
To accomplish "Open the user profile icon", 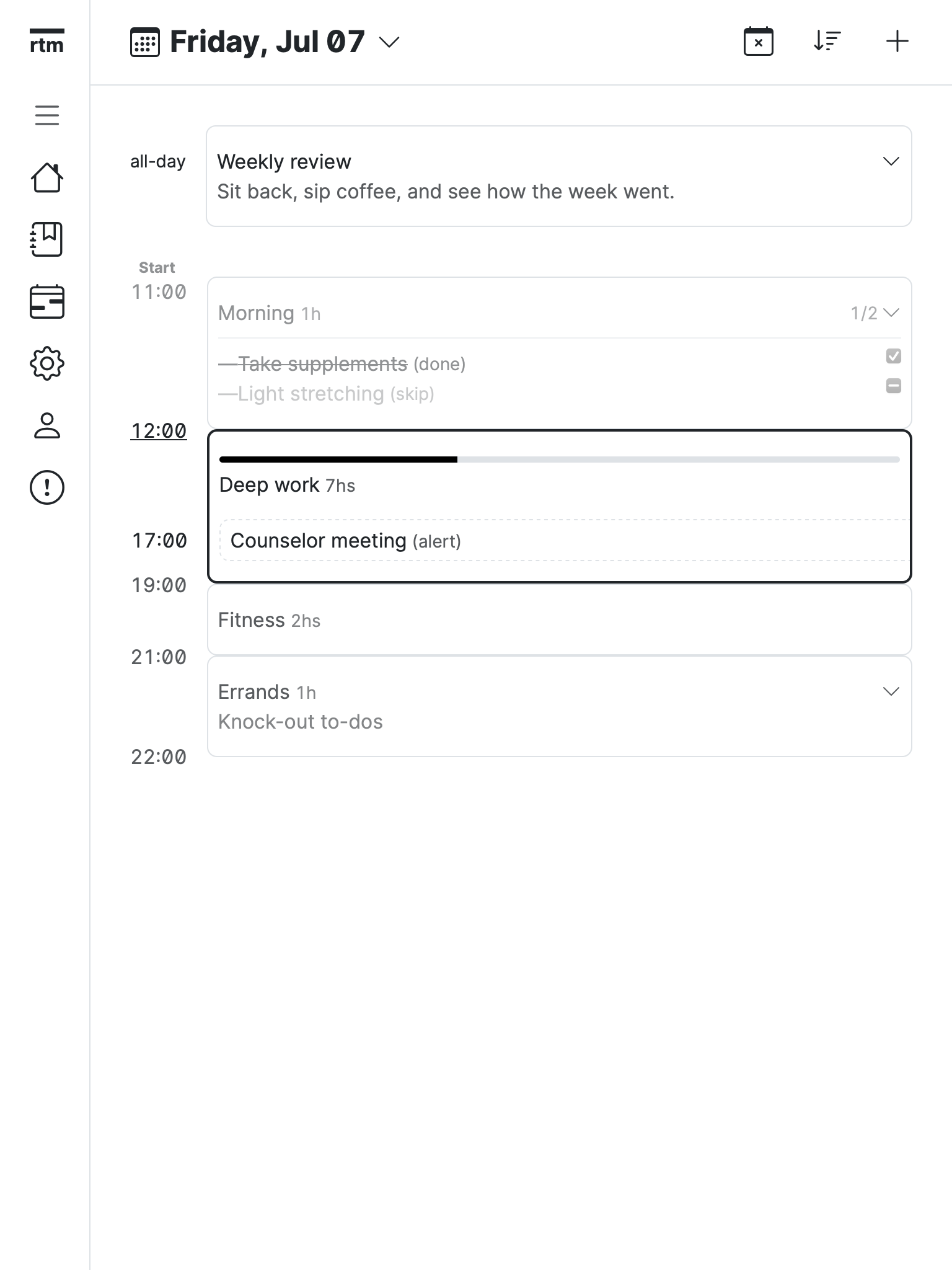I will click(47, 425).
